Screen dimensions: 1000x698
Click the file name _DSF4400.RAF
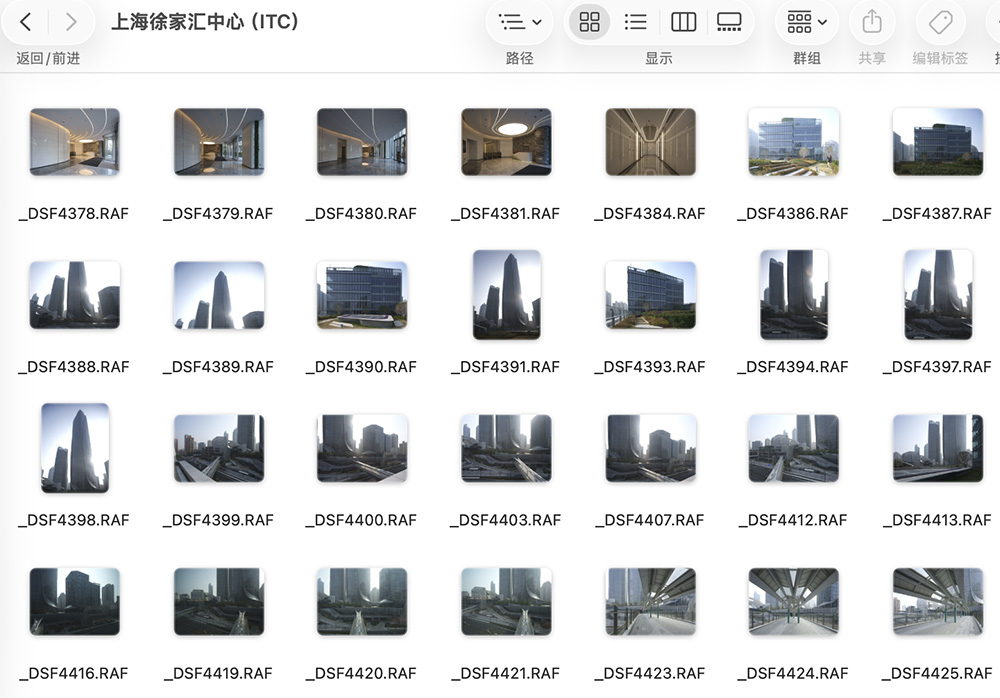(362, 520)
